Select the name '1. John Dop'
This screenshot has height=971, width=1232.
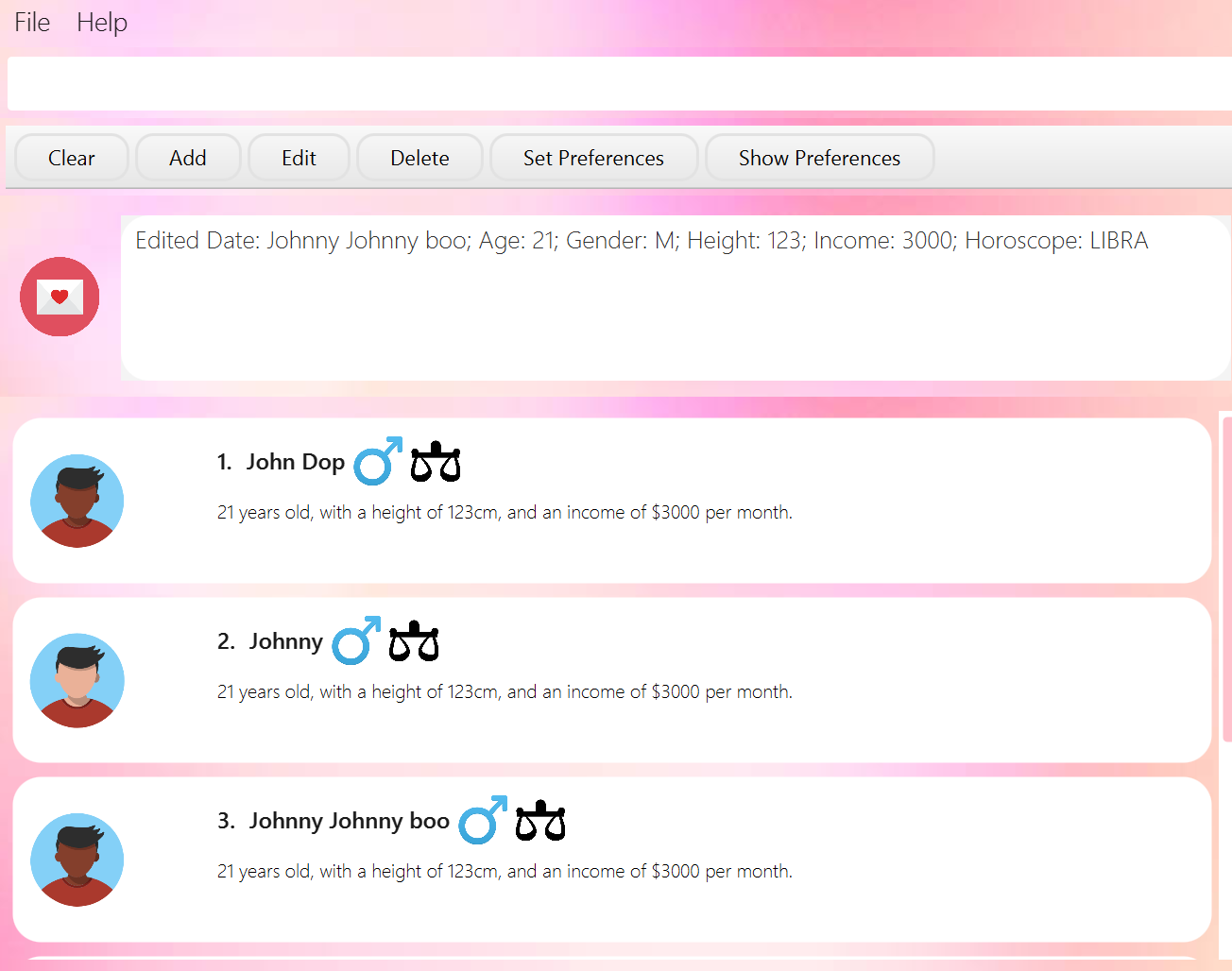(281, 462)
